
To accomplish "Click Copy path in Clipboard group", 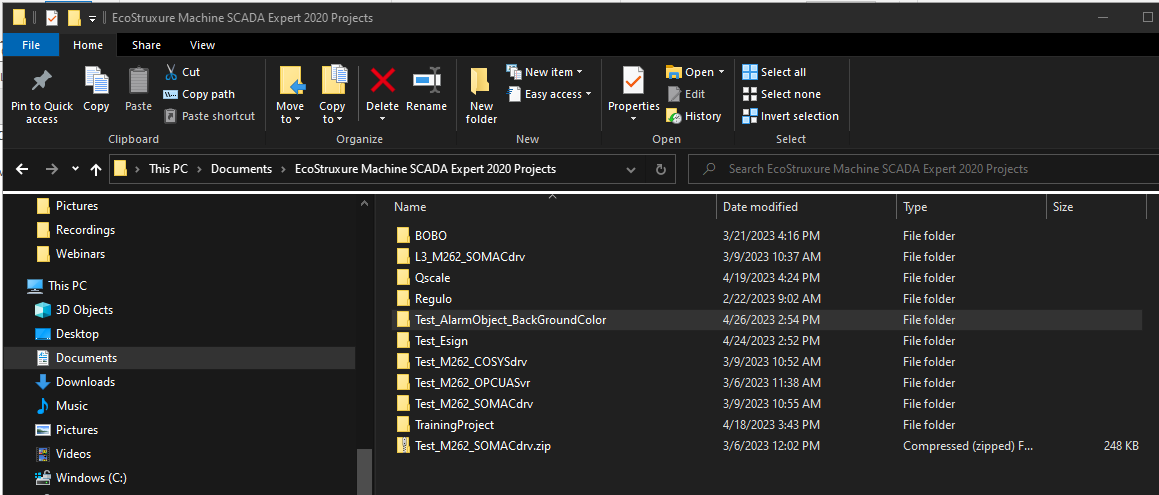I will pos(199,94).
